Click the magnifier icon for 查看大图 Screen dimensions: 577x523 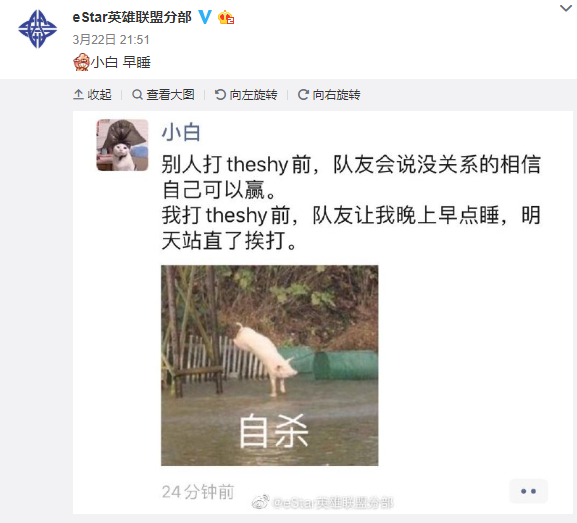coord(137,95)
